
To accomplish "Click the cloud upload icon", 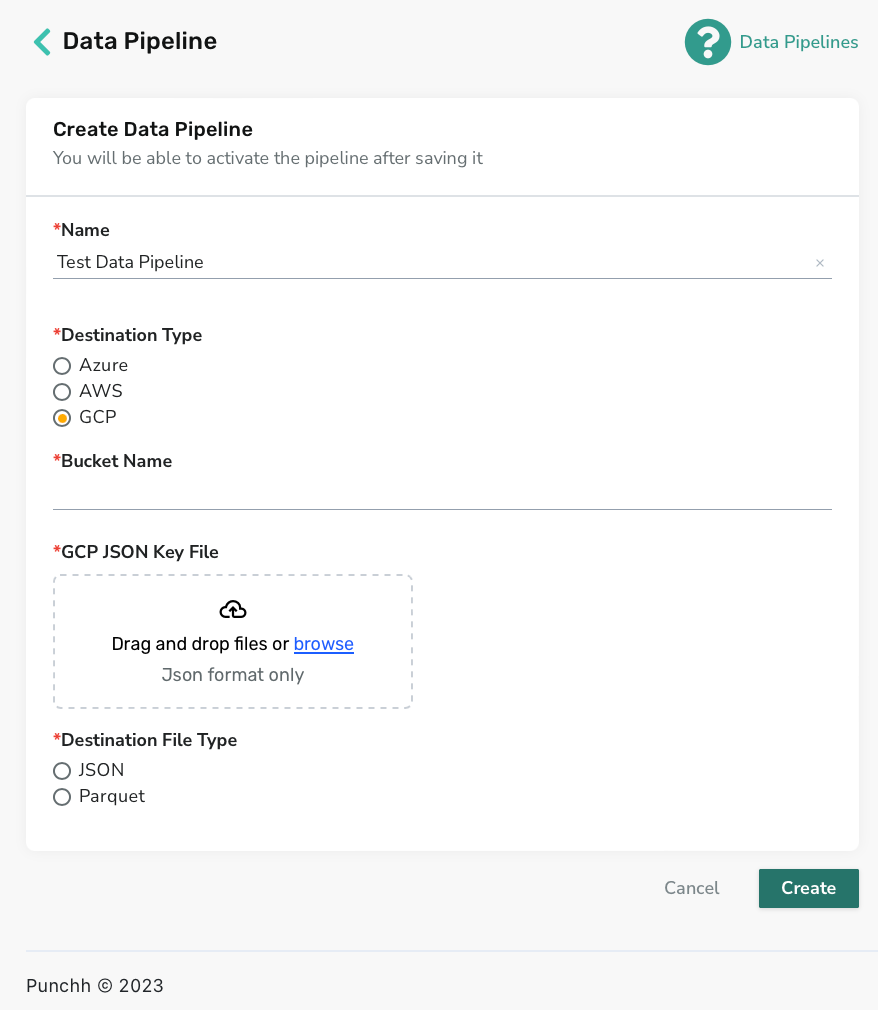I will pyautogui.click(x=233, y=609).
